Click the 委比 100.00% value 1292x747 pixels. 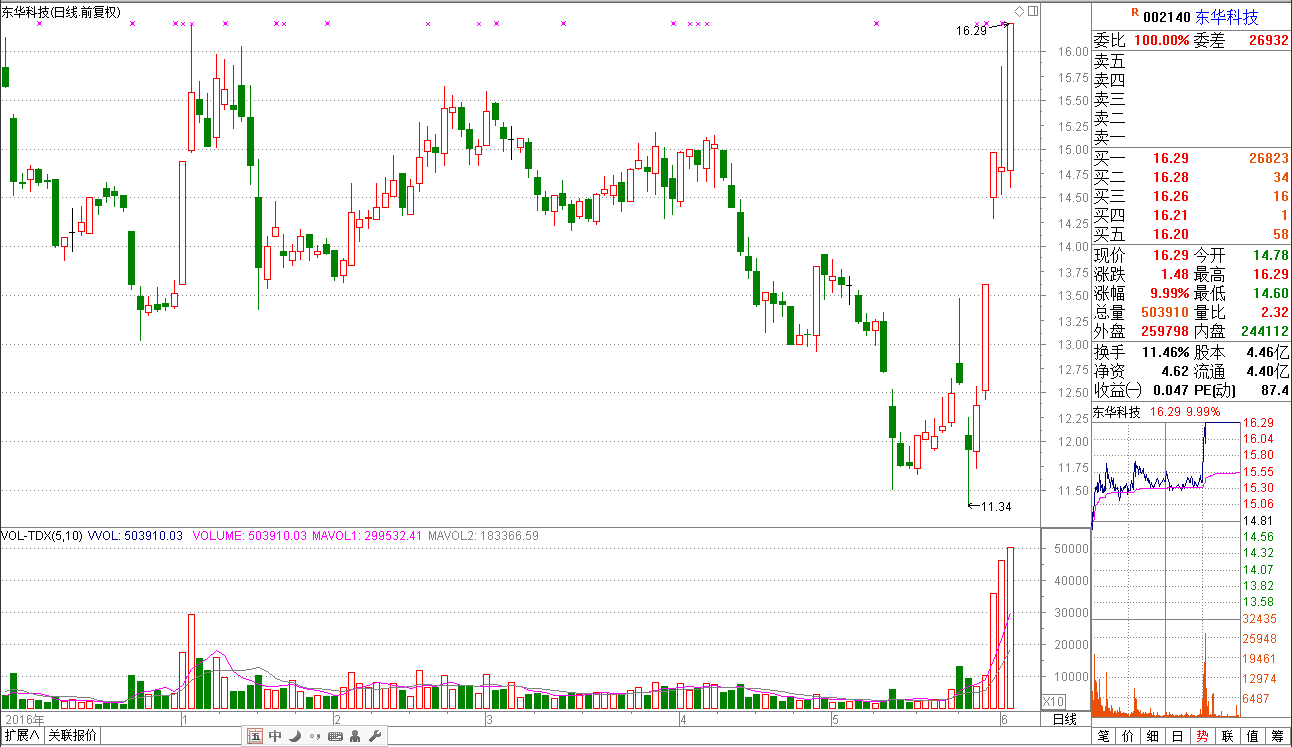point(1160,41)
